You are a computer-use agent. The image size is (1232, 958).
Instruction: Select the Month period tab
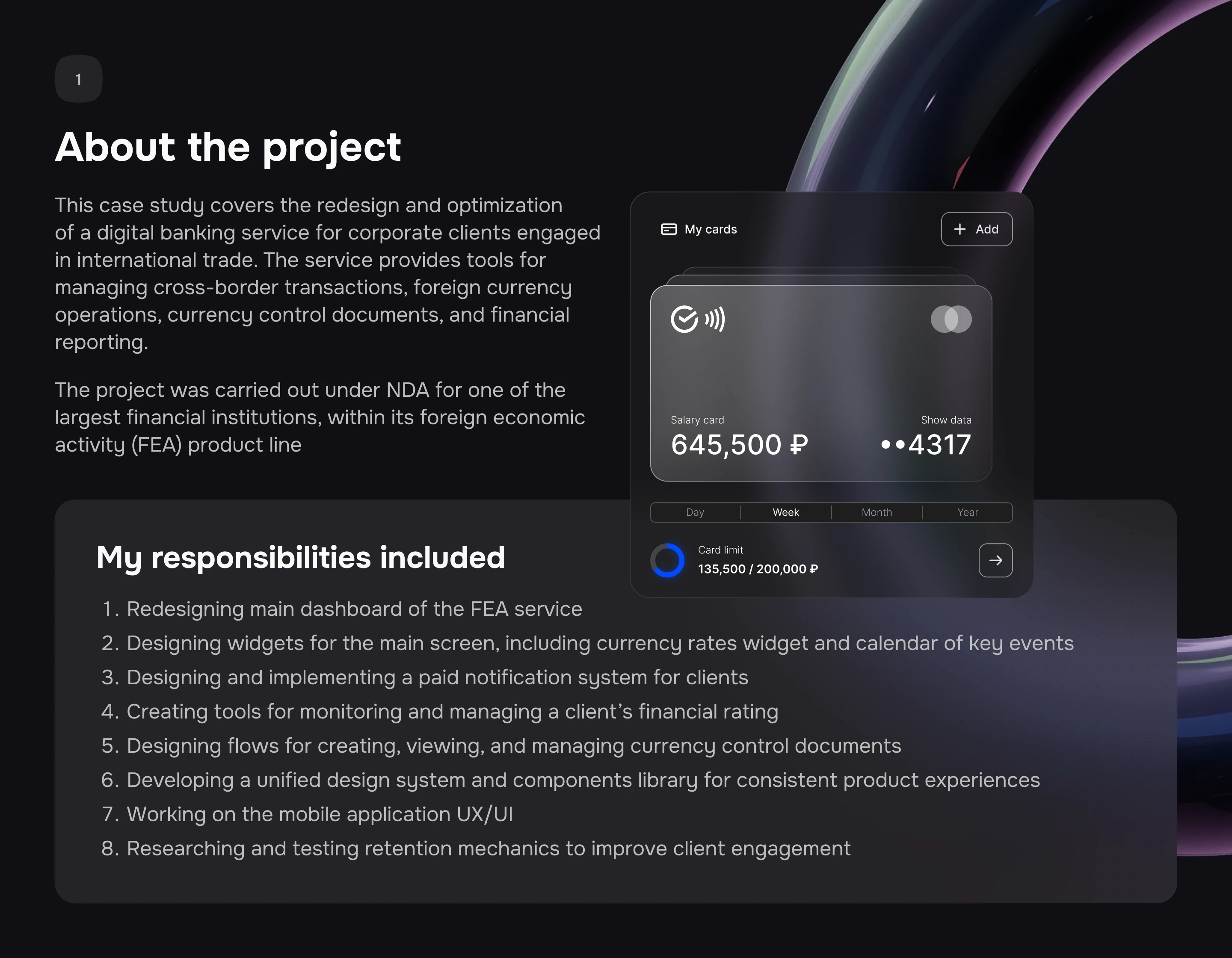point(877,512)
